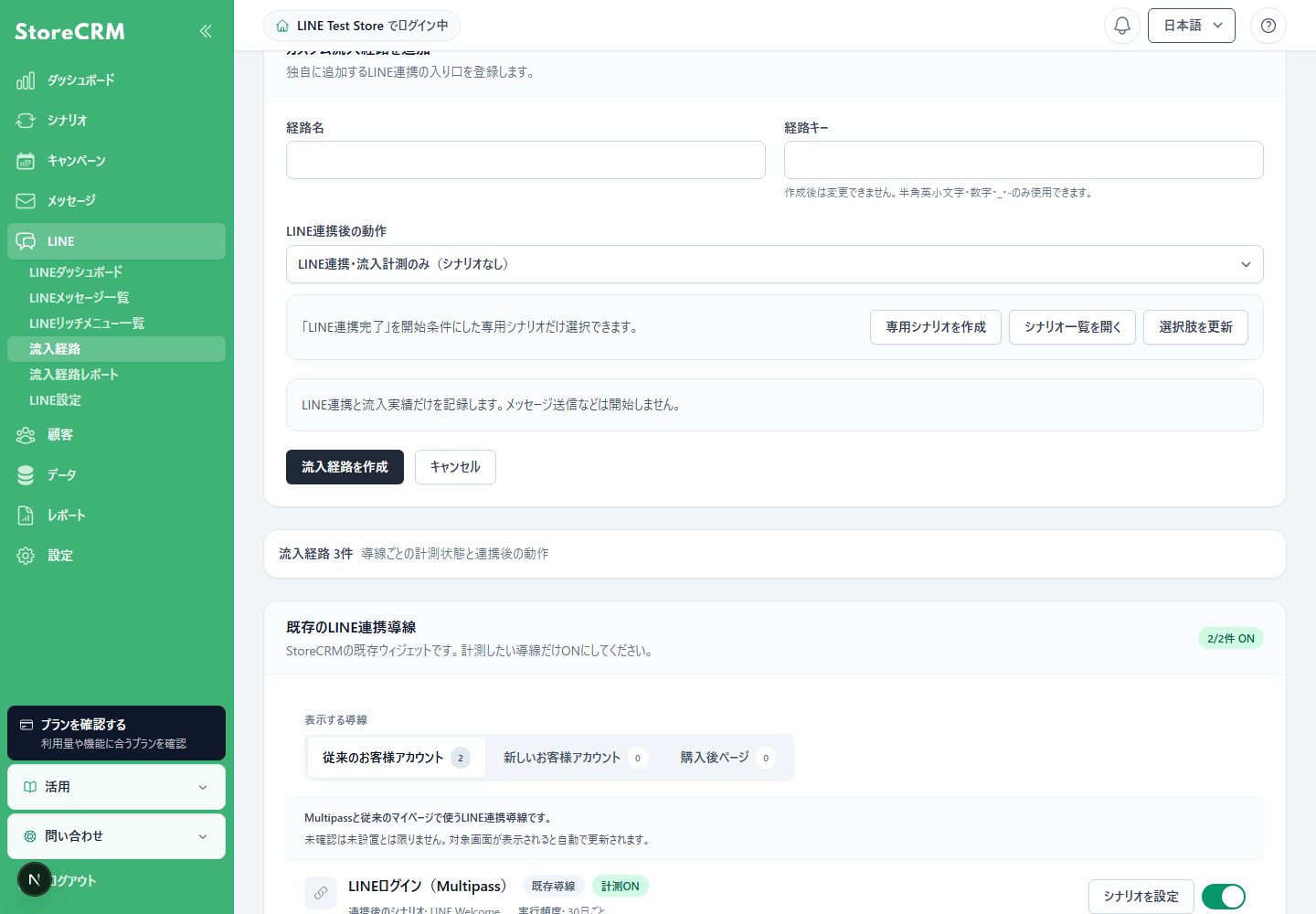Viewport: 1316px width, 914px height.
Task: Click the customers people icon
Action: pos(26,435)
